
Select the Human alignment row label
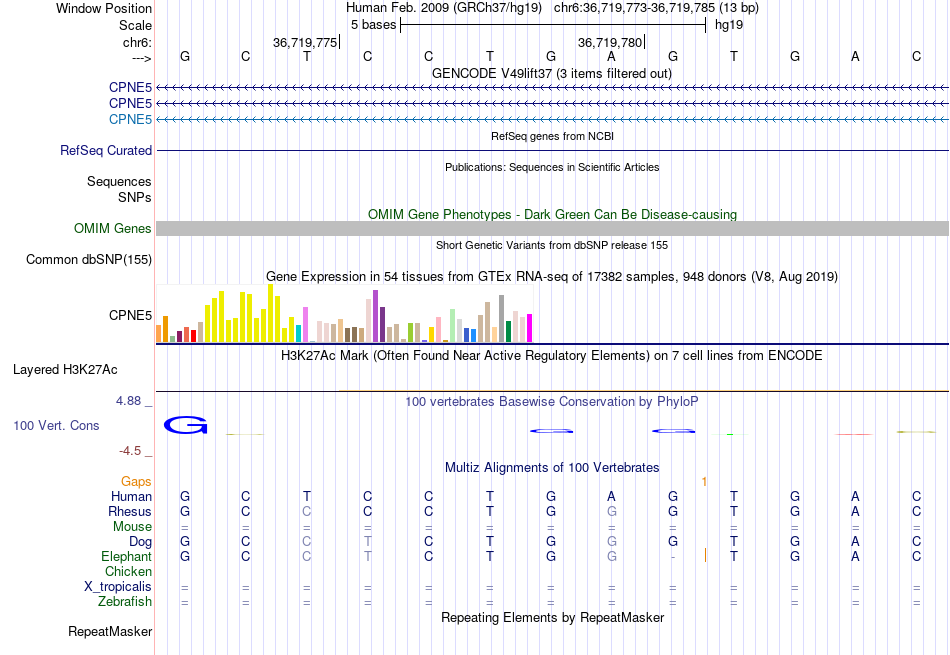[x=131, y=496]
